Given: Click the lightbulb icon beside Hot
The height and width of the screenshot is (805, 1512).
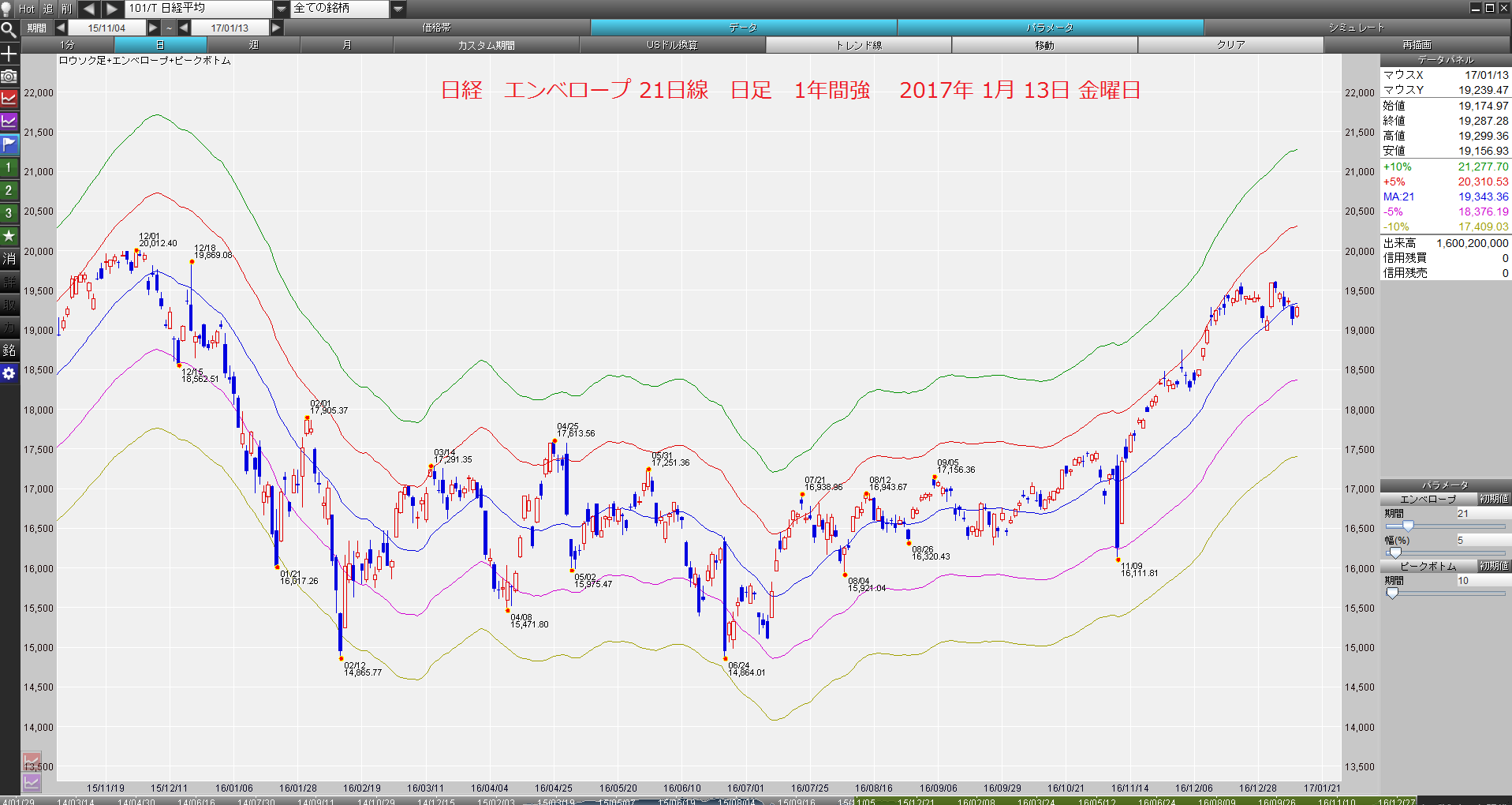Looking at the screenshot, I should [8, 9].
